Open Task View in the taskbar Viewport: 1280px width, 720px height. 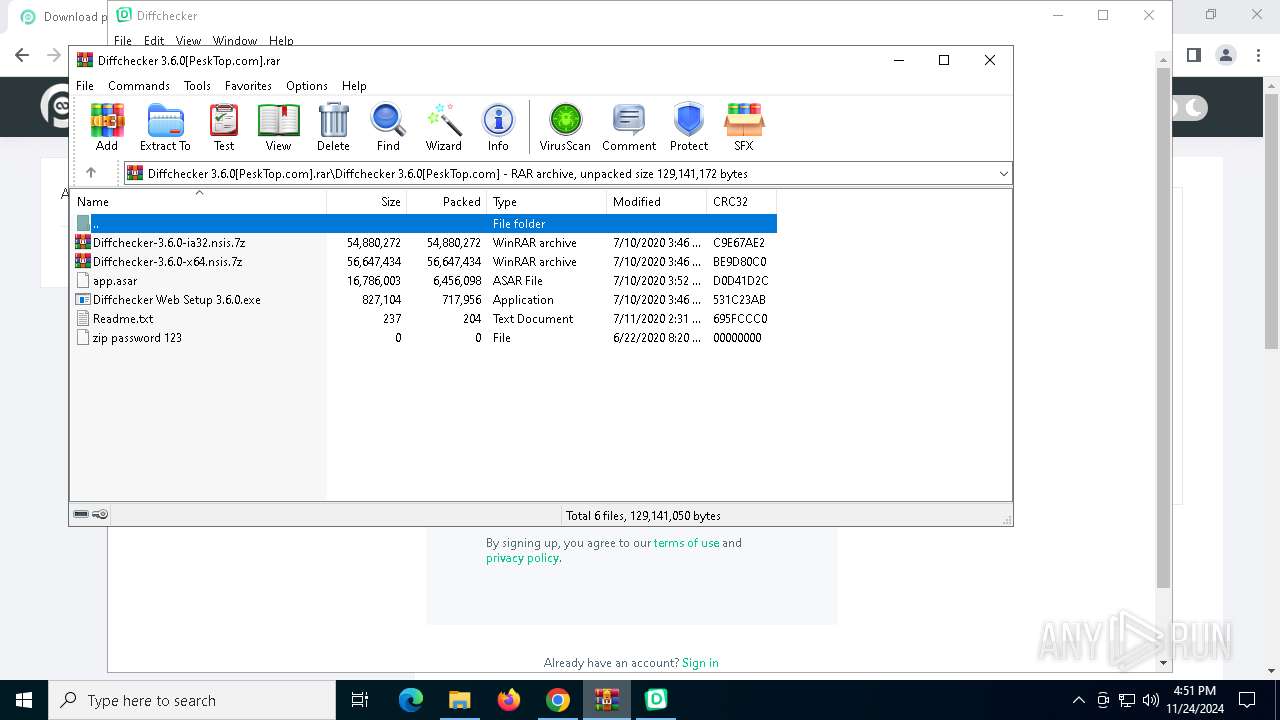360,700
